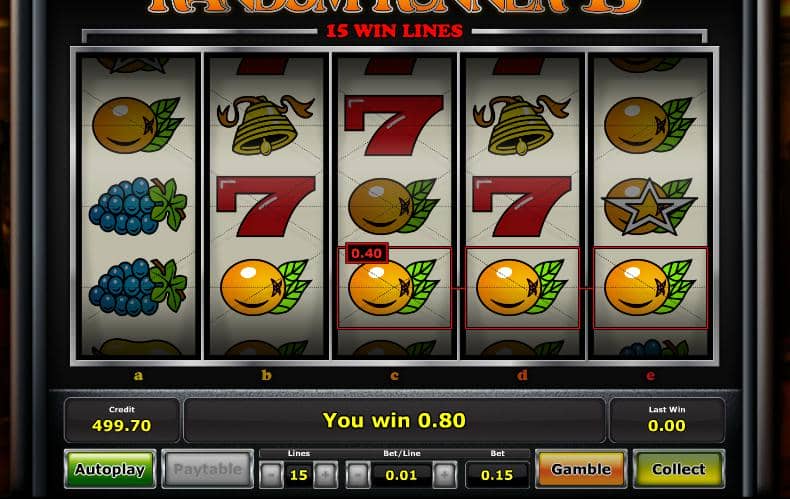Decrease the Bet/Line amount
This screenshot has height=499, width=790.
pyautogui.click(x=358, y=475)
